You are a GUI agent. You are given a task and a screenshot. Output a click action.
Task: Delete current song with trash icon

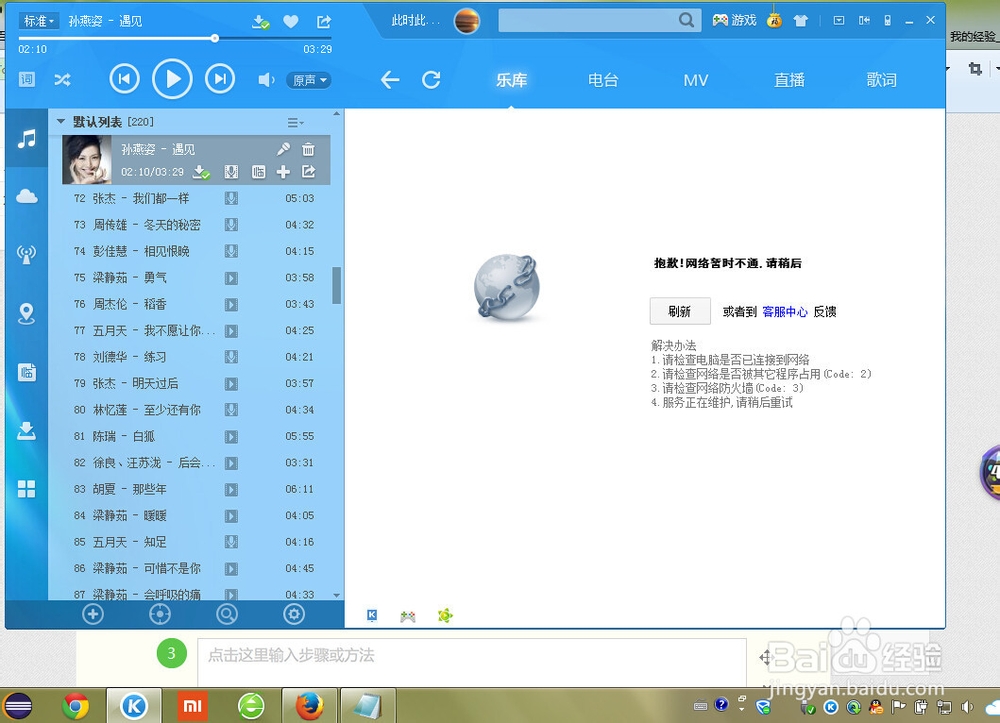[308, 149]
